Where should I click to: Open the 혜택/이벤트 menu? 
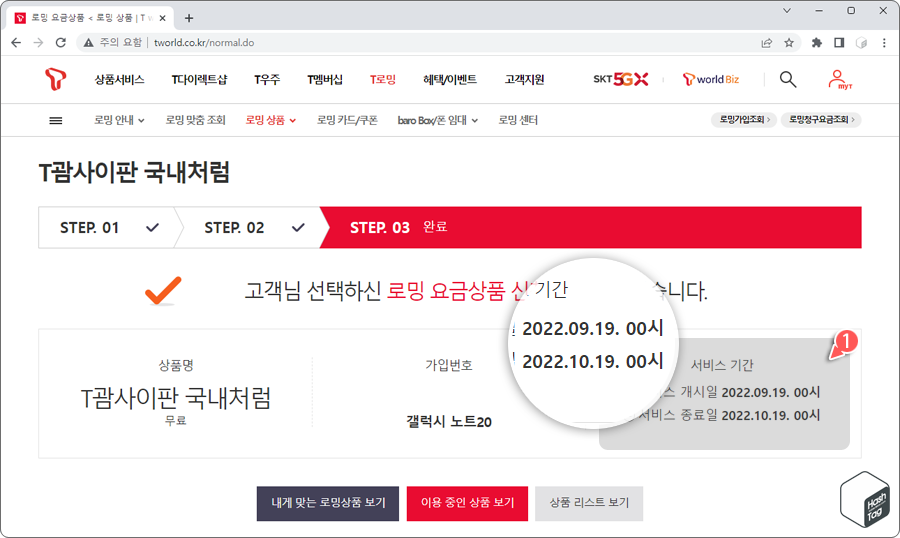450,79
